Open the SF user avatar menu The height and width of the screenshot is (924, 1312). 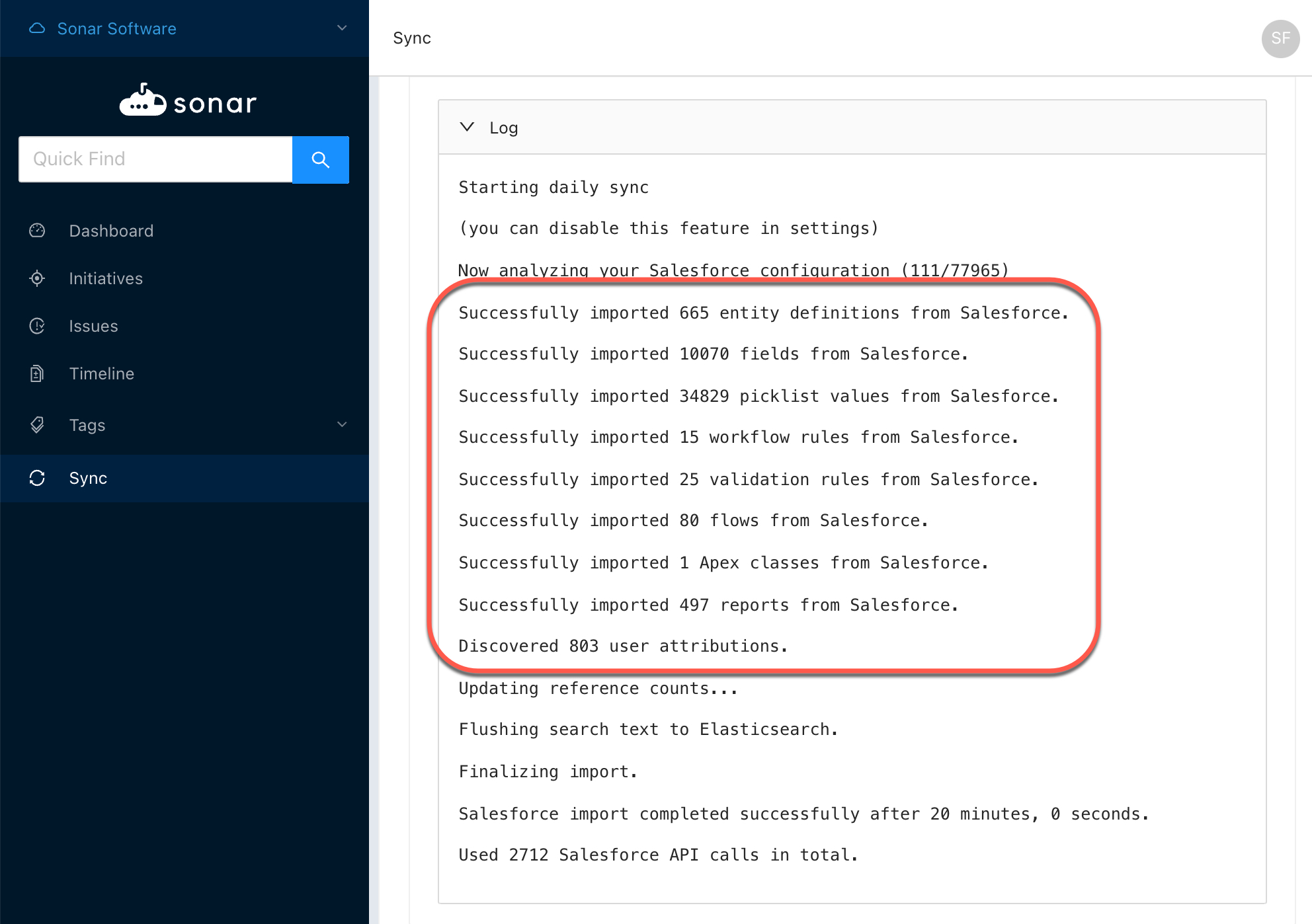tap(1280, 38)
